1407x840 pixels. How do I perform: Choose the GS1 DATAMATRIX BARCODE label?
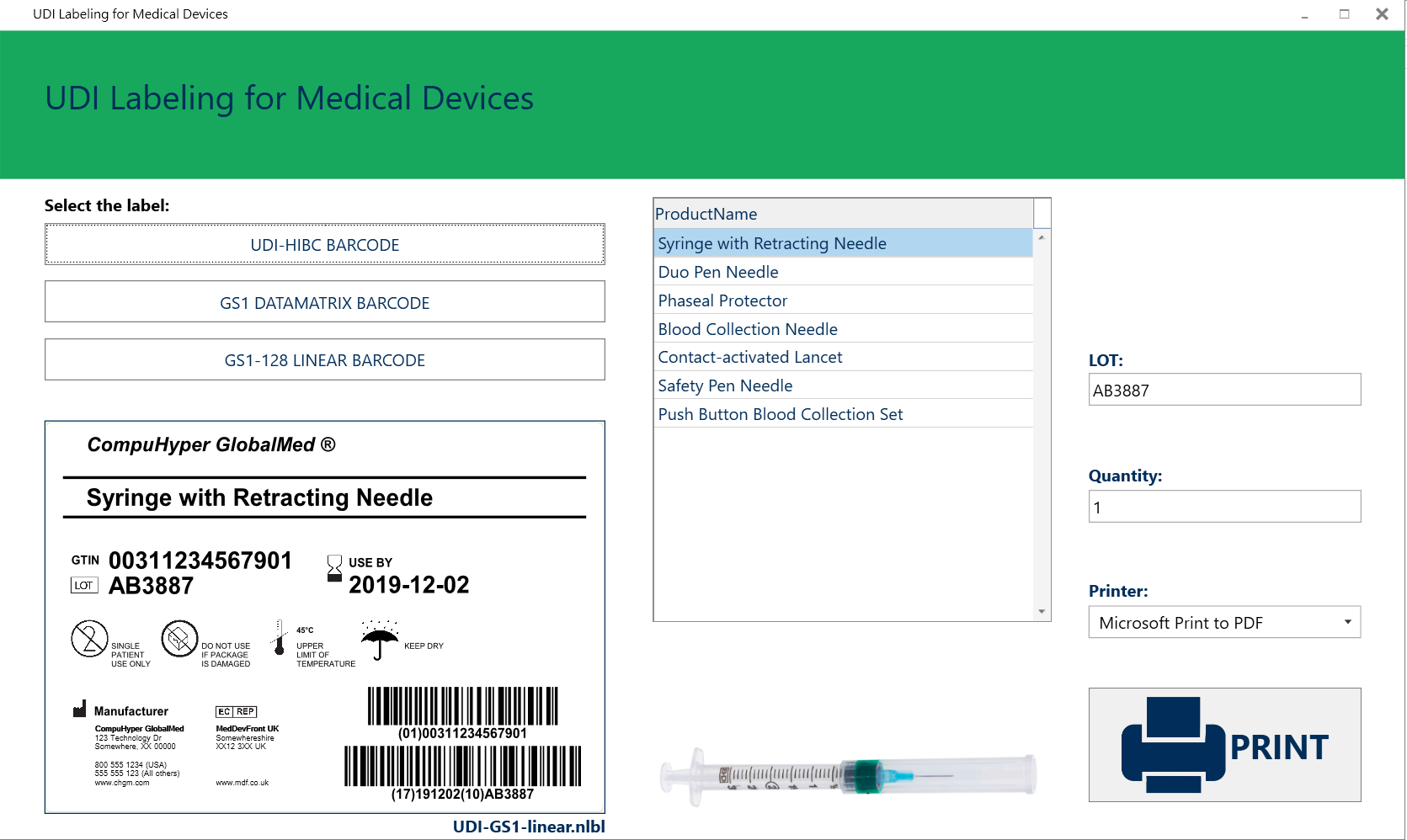coord(324,302)
